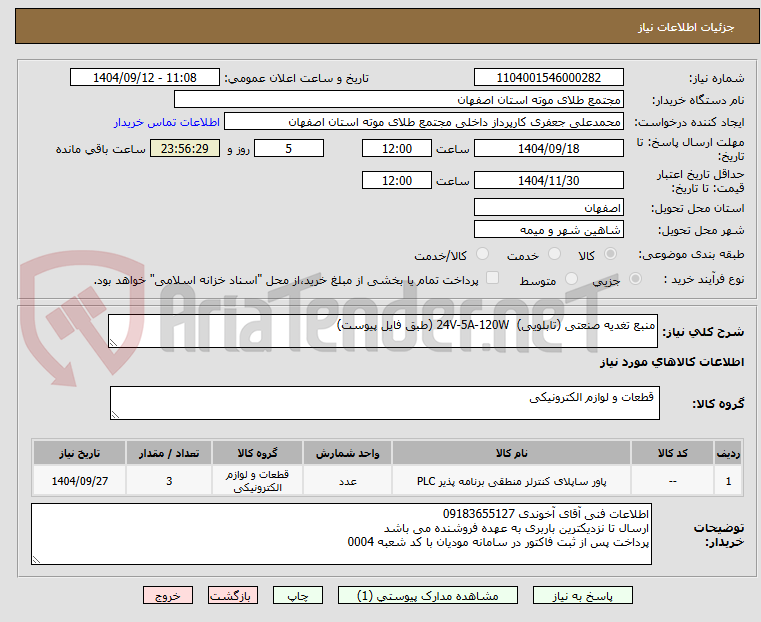Click the remaining time field 23:56:29
The height and width of the screenshot is (622, 761).
click(x=184, y=148)
